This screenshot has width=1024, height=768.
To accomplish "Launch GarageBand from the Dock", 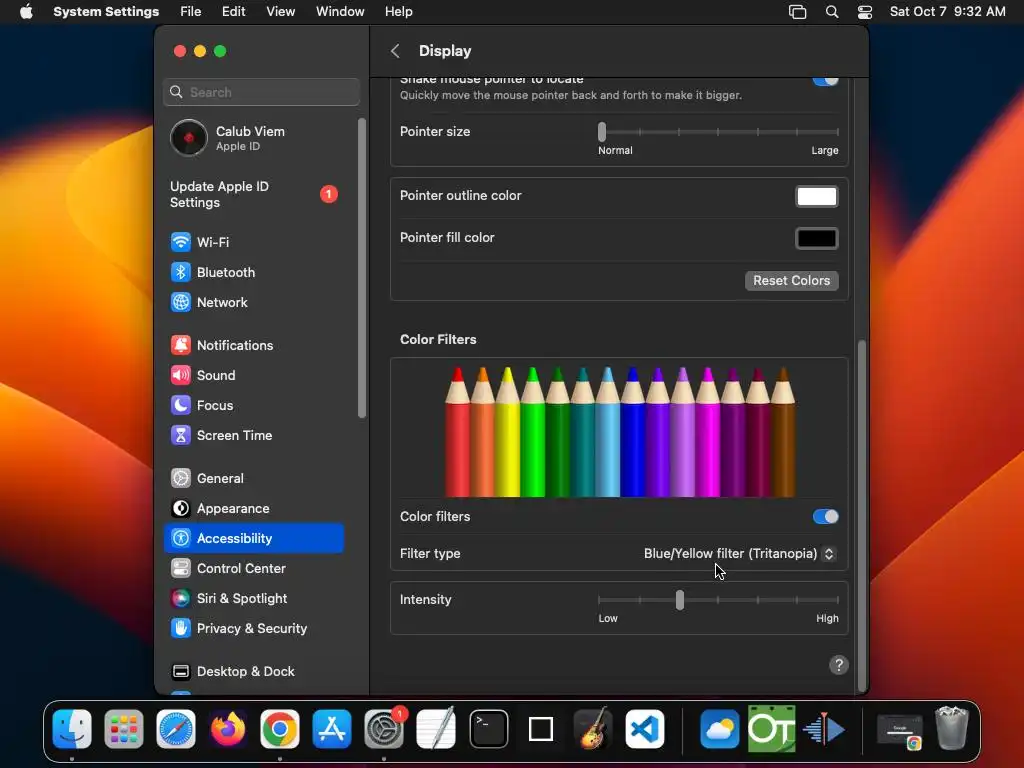I will point(592,729).
